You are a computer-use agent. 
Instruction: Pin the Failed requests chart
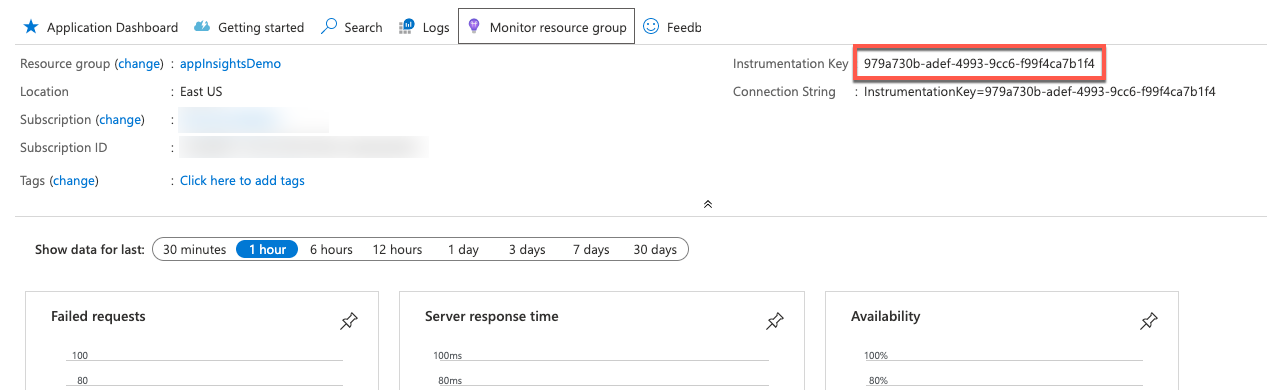[348, 322]
